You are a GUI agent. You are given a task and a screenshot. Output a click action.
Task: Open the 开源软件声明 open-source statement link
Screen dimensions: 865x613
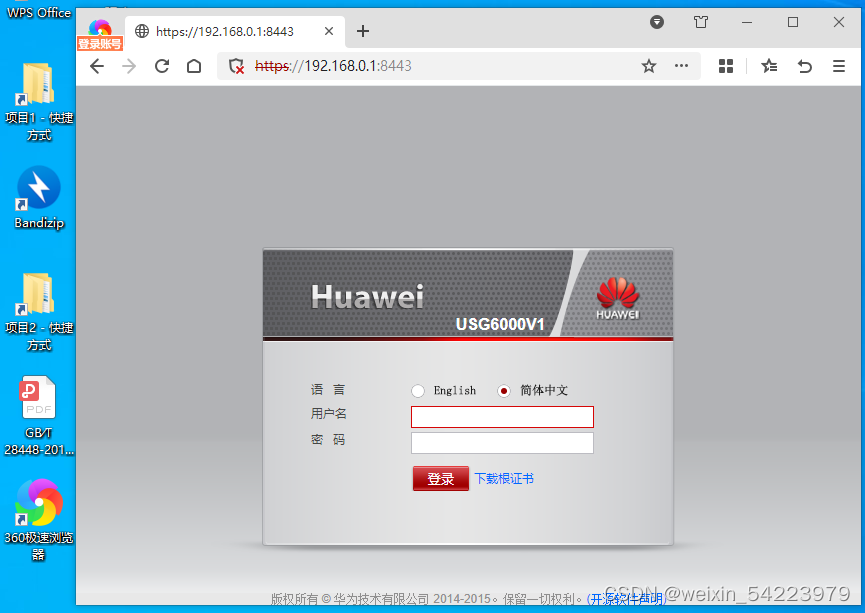tap(627, 599)
